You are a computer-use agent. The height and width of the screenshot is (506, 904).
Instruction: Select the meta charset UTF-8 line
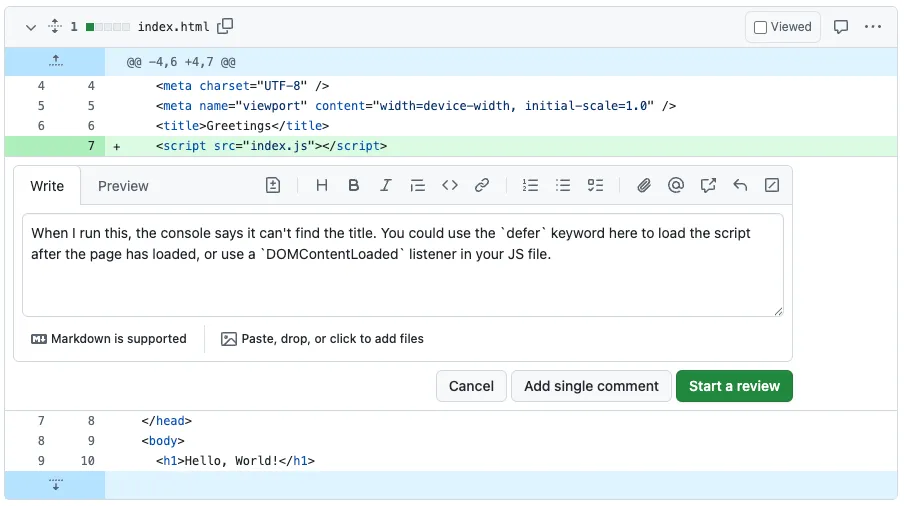click(242, 86)
